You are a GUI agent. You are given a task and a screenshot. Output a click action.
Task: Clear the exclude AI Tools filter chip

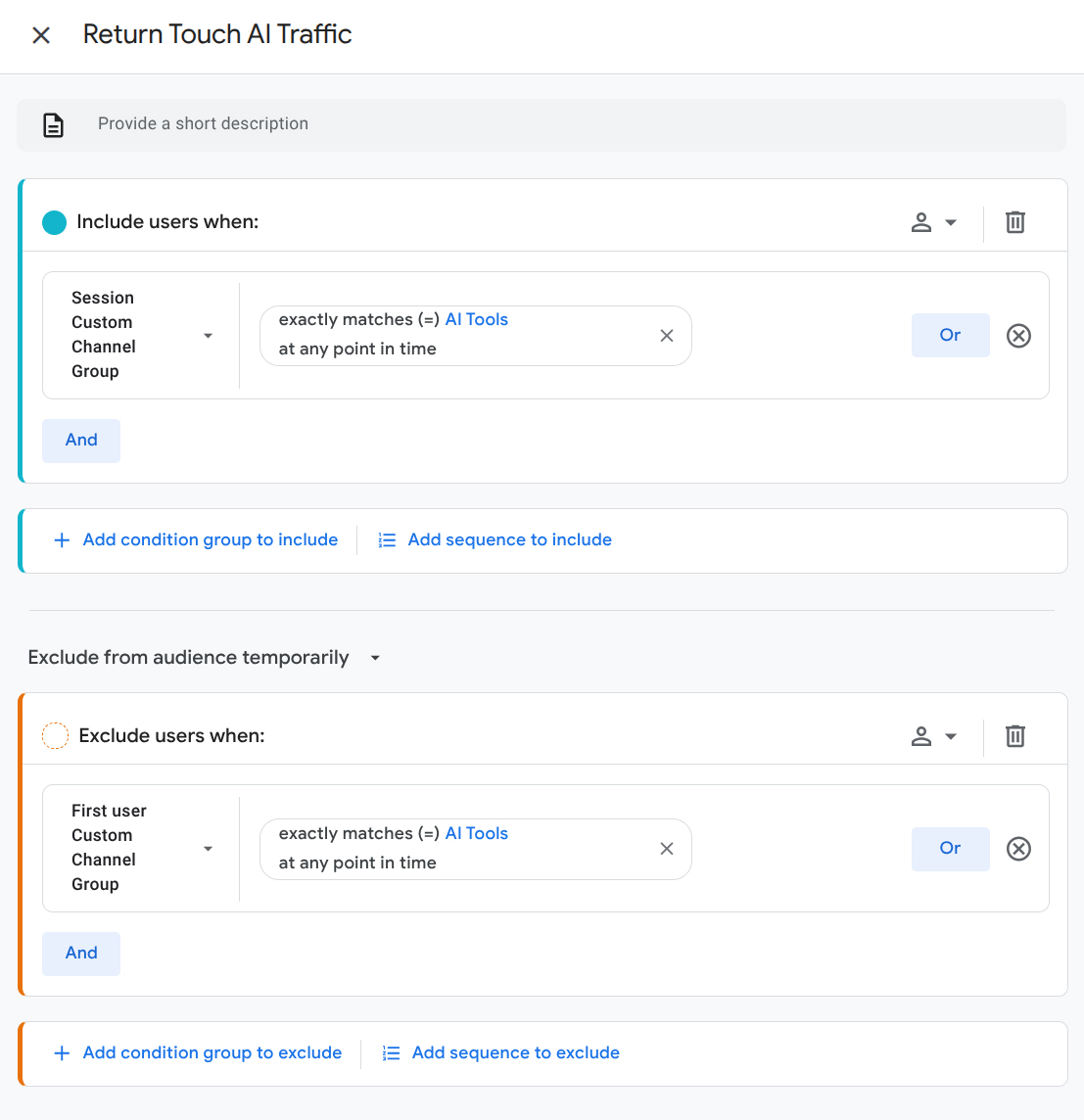(x=667, y=849)
